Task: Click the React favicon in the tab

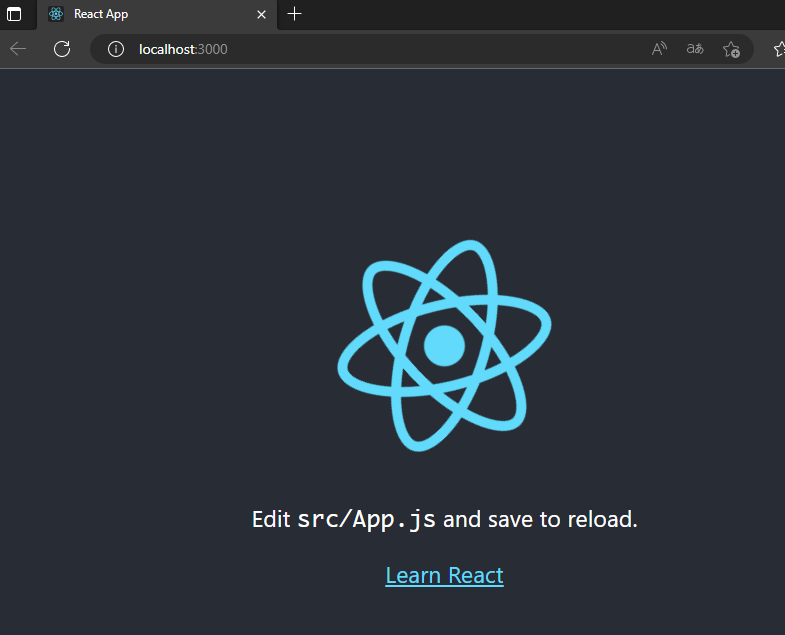Action: [x=56, y=14]
